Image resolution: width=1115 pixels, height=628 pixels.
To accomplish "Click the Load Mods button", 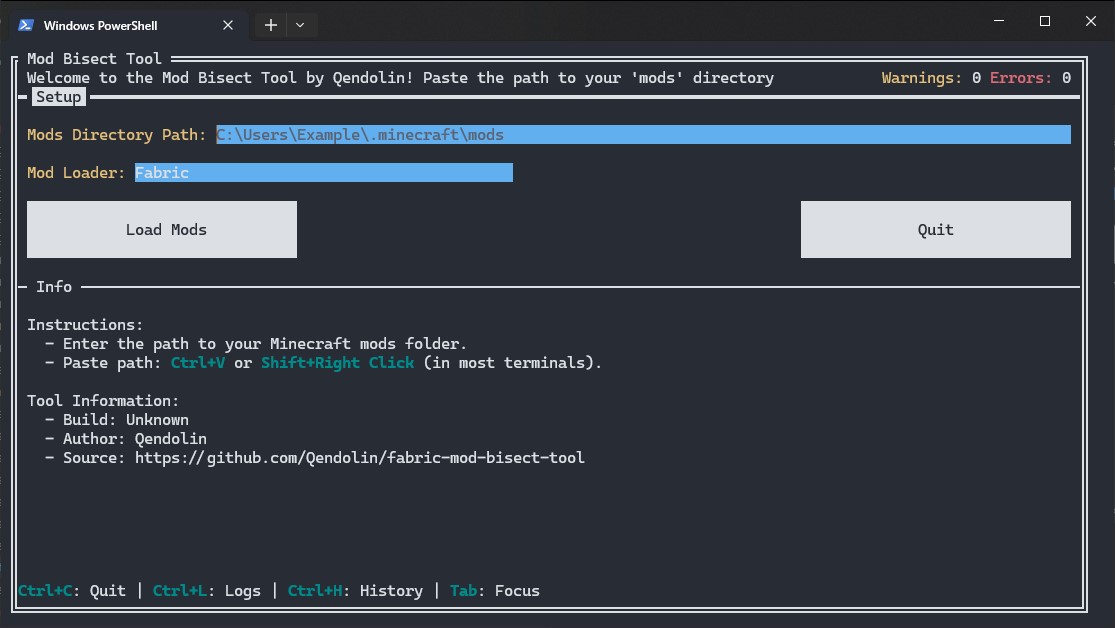I will pos(162,229).
